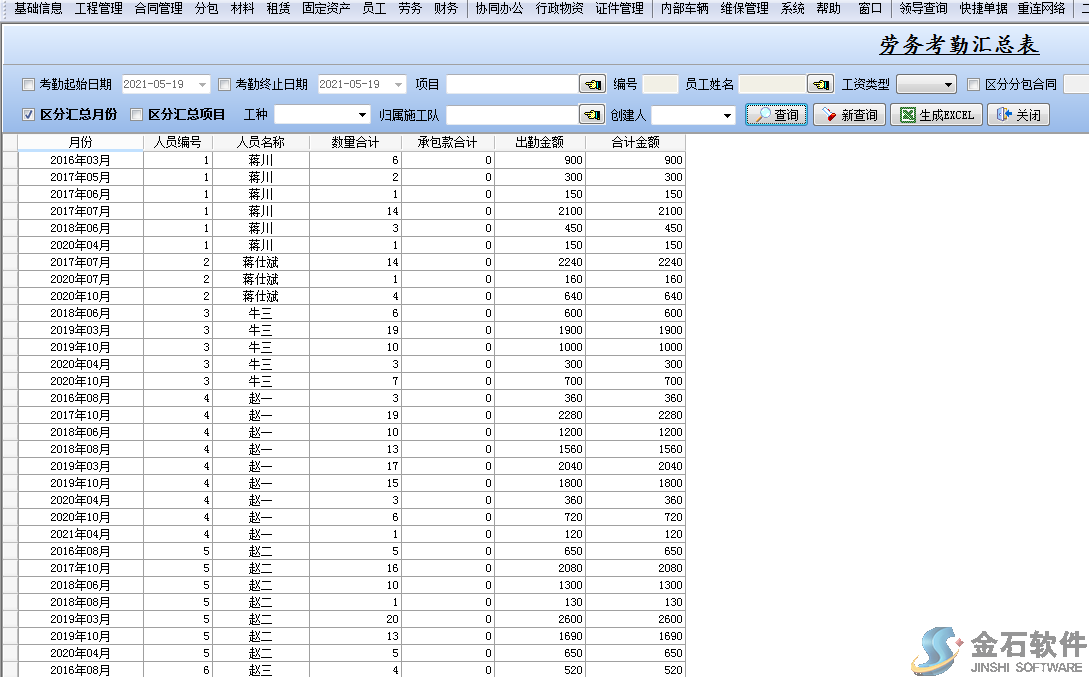Open the 财务 menu

tap(445, 9)
